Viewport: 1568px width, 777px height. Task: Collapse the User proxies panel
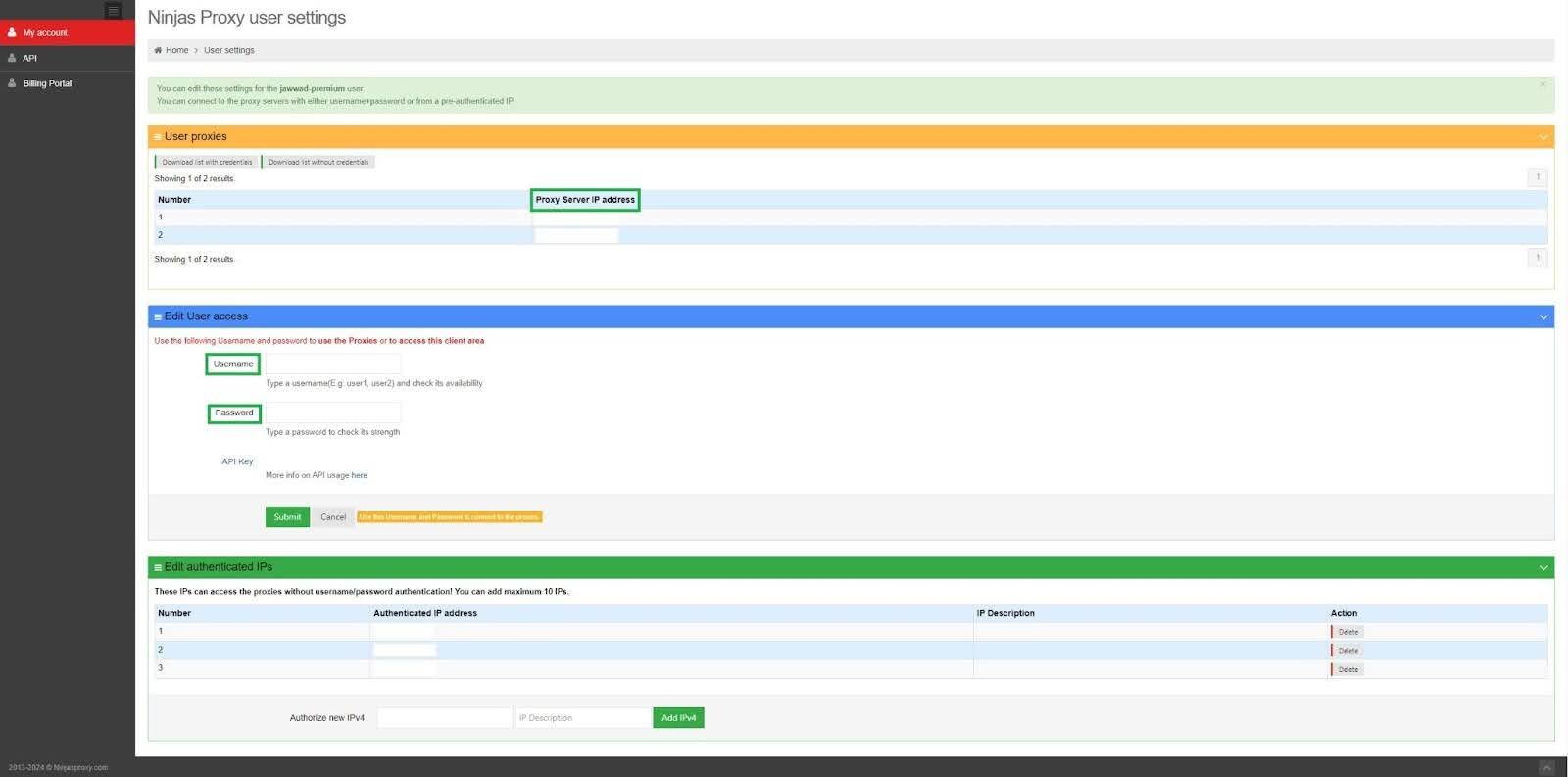[x=1543, y=137]
